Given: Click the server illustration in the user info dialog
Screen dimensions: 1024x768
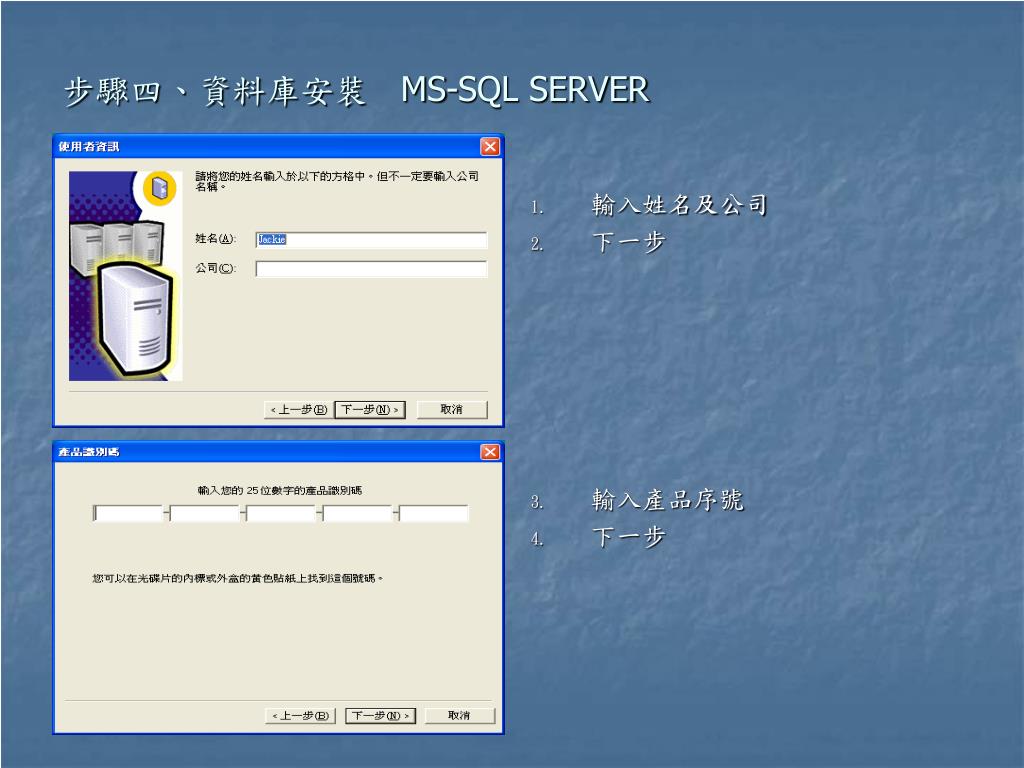Looking at the screenshot, I should (x=125, y=276).
